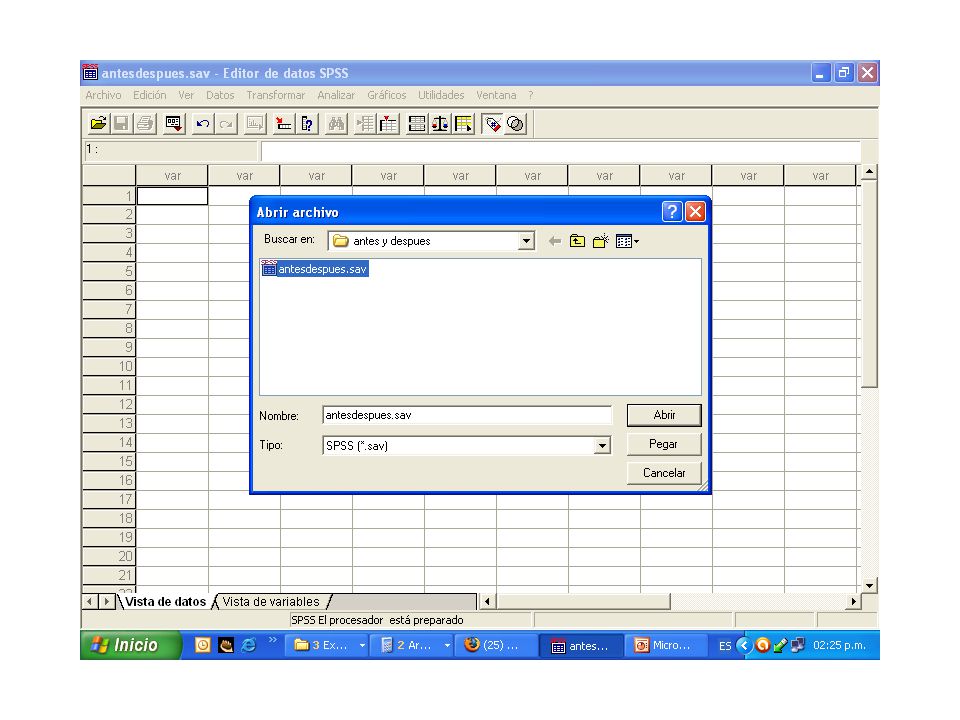Click the Select Cases toolbar icon

click(x=464, y=124)
